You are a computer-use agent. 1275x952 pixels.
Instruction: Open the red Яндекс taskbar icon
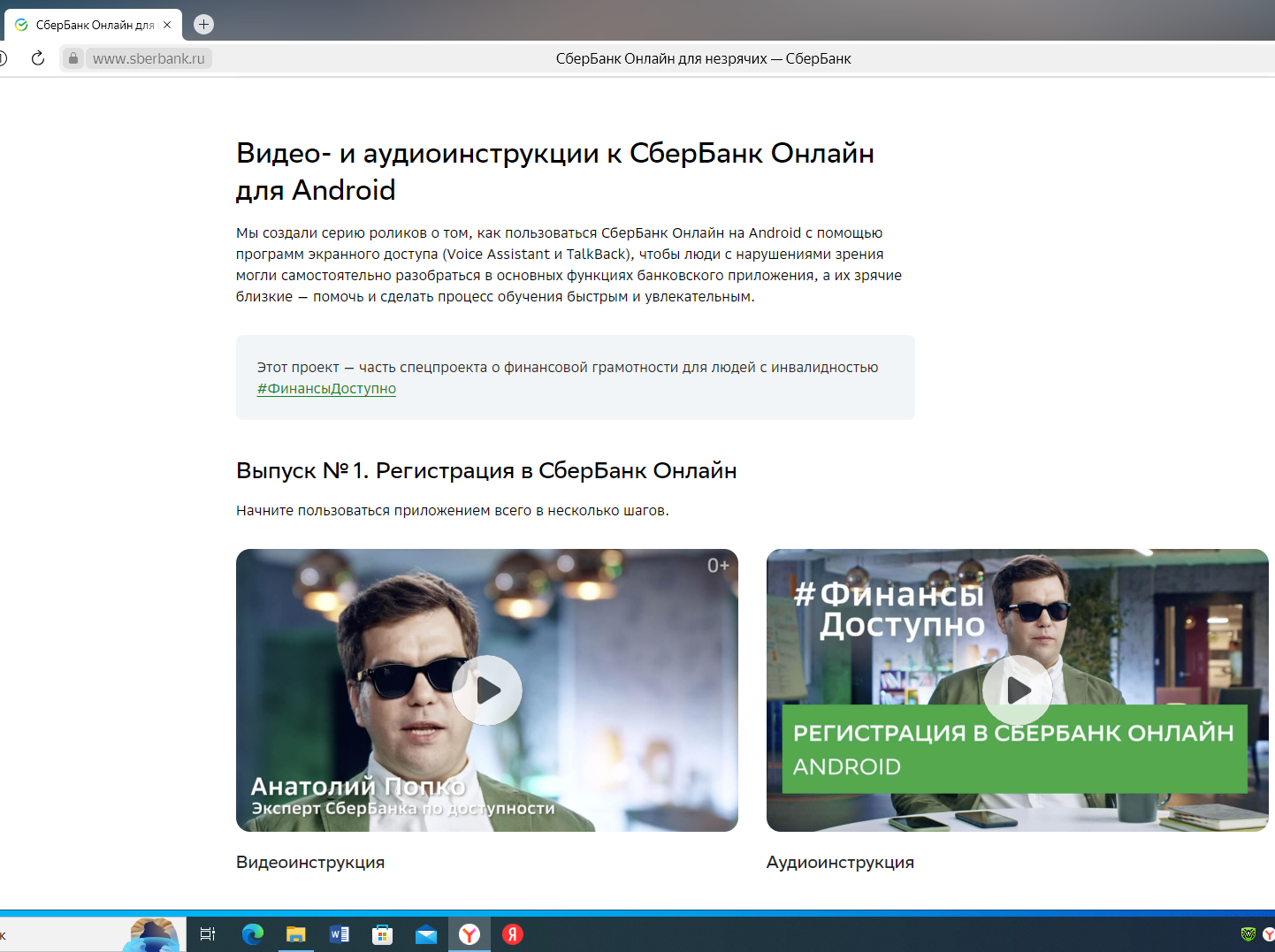(513, 934)
